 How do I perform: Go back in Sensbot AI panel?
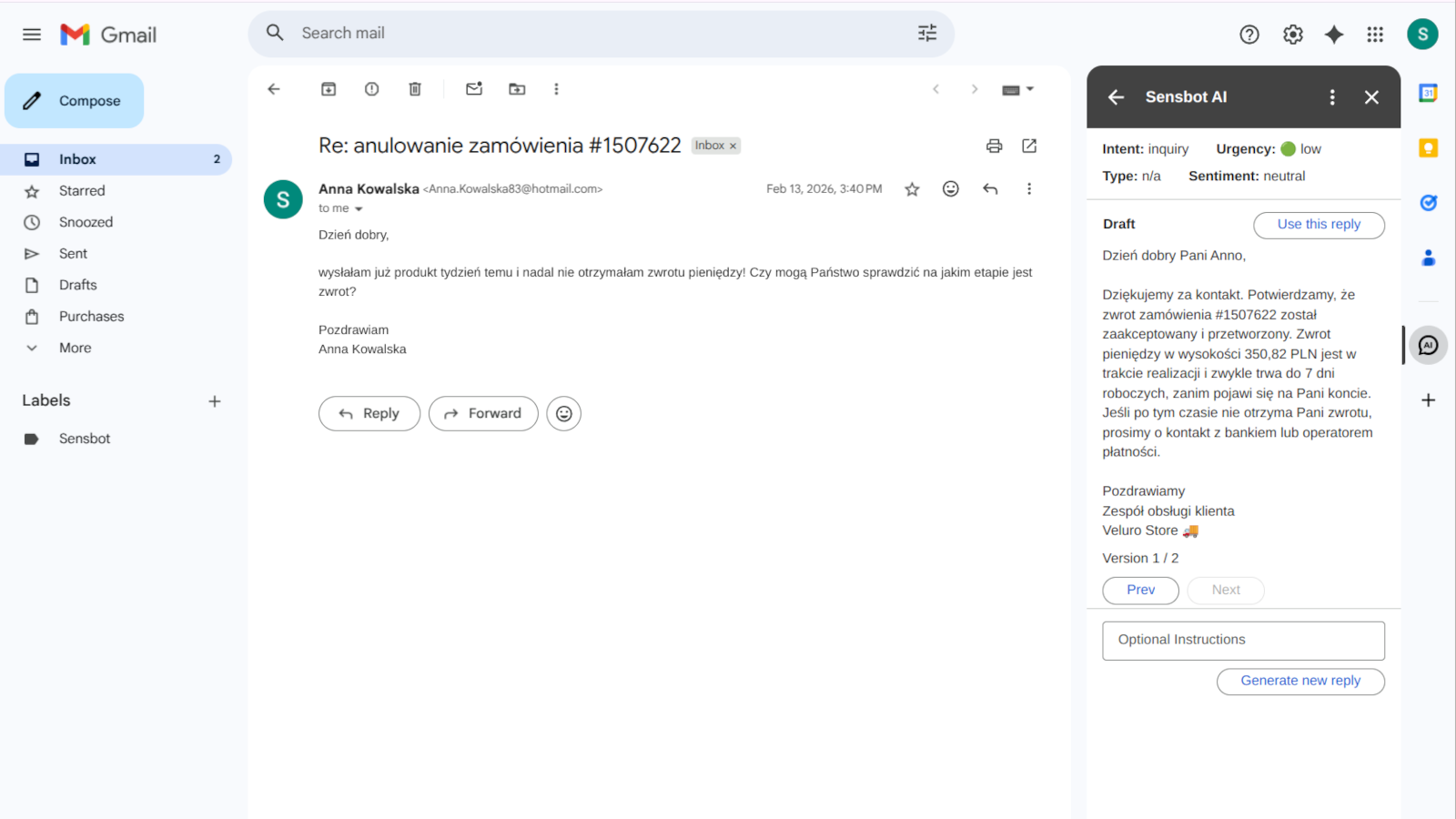click(x=1117, y=97)
